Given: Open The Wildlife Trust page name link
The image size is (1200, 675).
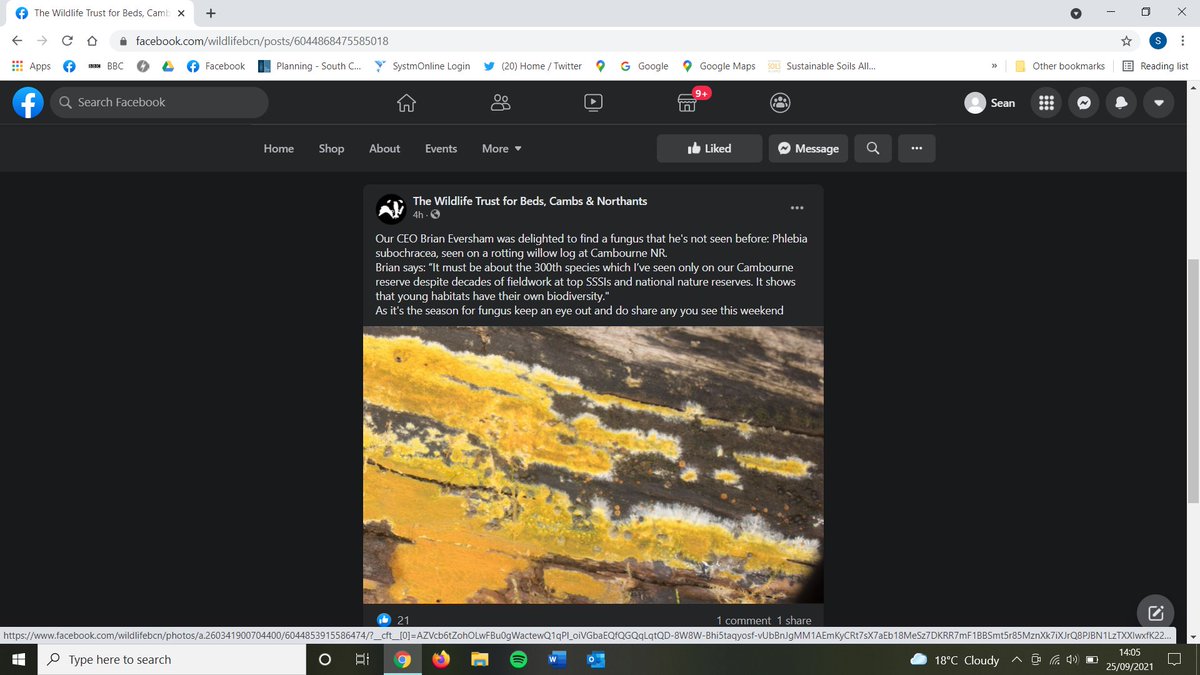Looking at the screenshot, I should [x=530, y=201].
